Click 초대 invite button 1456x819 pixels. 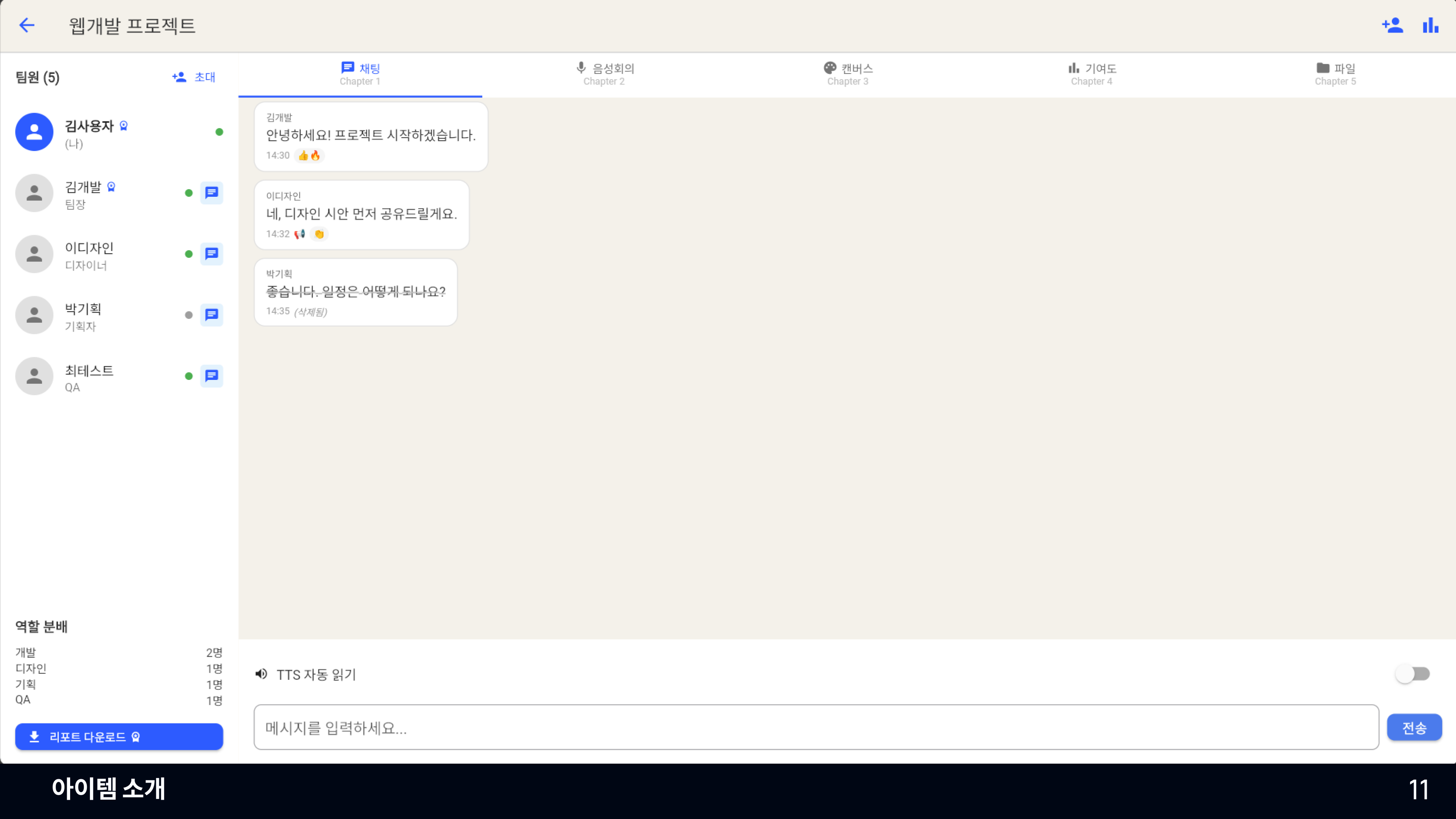coord(194,77)
